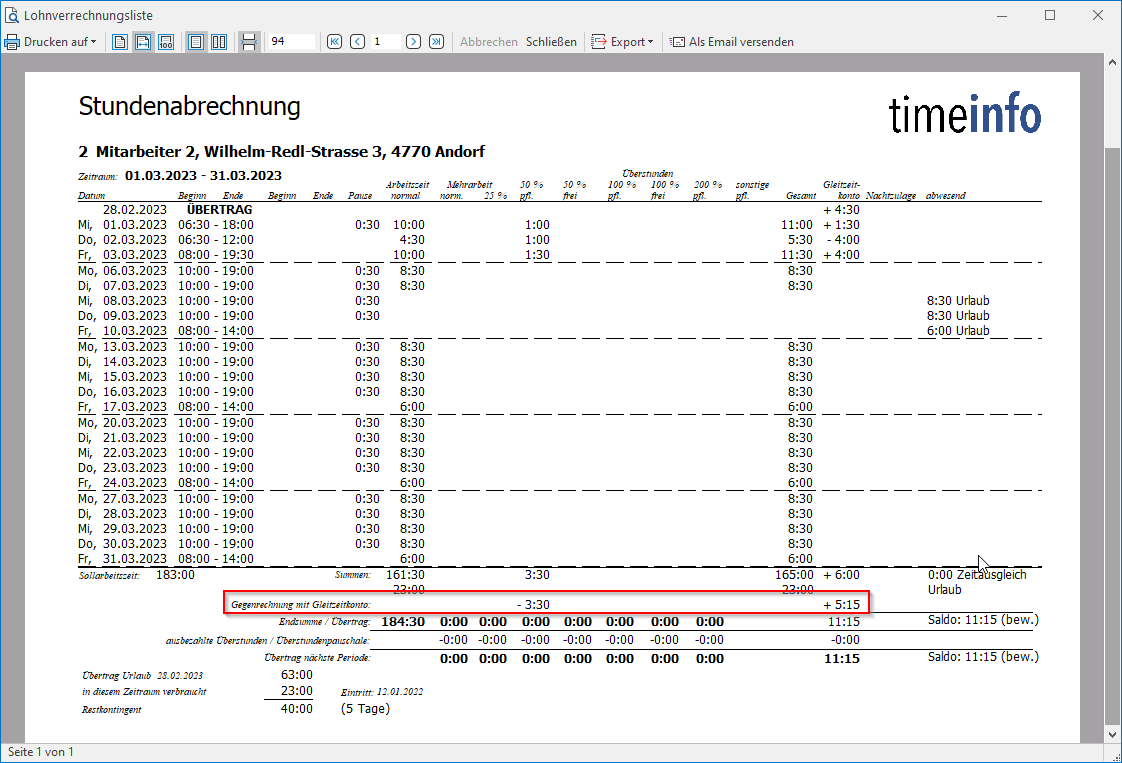Viewport: 1122px width, 763px height.
Task: Toggle single page view mode
Action: [196, 42]
